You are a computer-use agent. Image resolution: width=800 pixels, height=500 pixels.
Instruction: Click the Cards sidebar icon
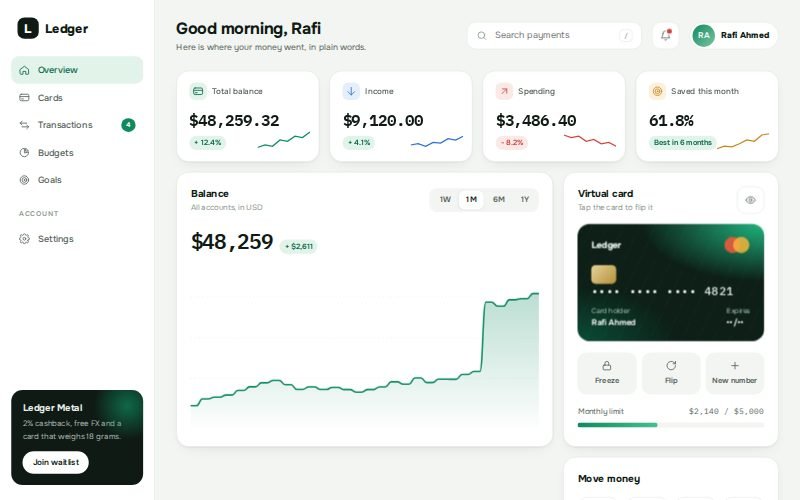(24, 97)
